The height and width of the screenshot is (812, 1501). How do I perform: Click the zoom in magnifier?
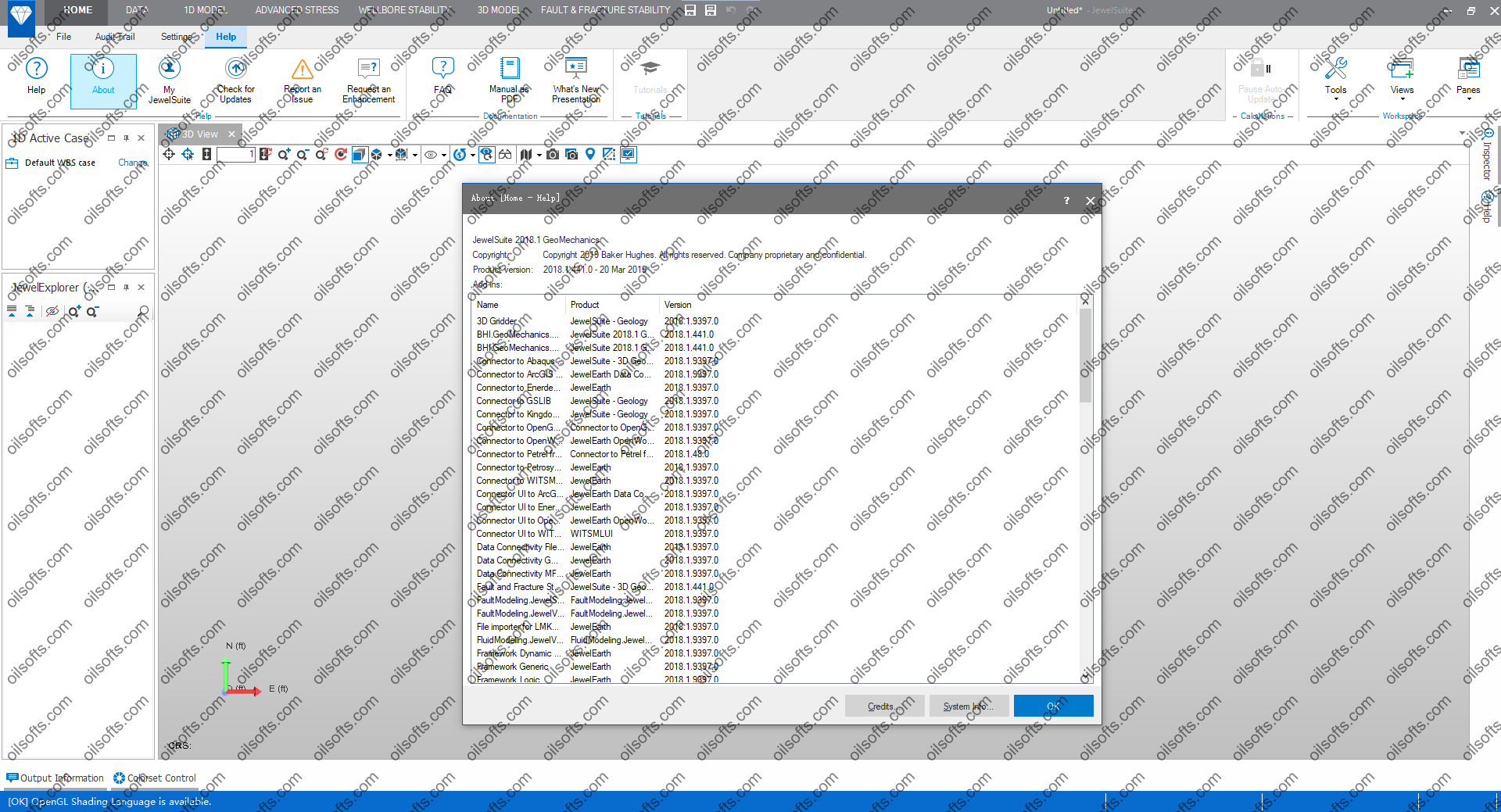284,155
